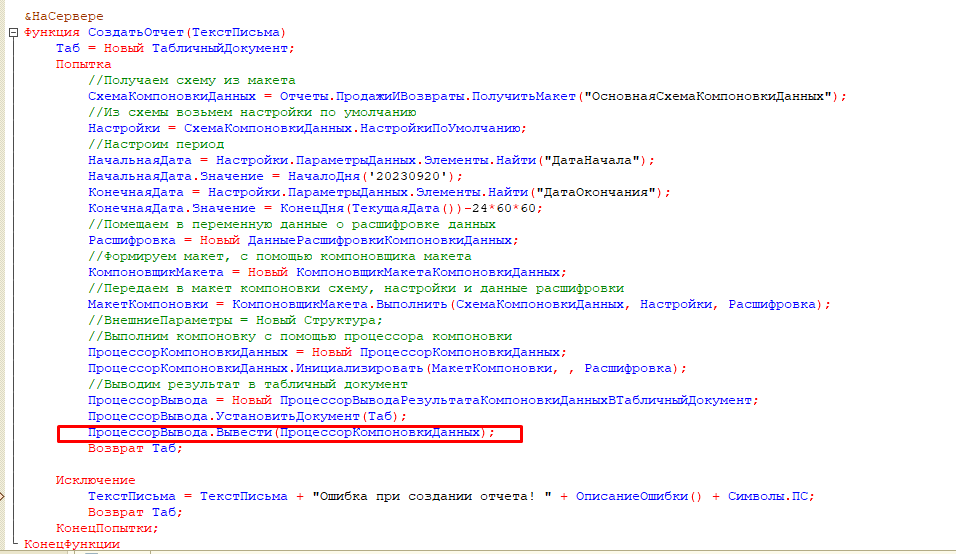The width and height of the screenshot is (956, 554).
Task: Click the expression 24*60*60
Action: tap(504, 208)
